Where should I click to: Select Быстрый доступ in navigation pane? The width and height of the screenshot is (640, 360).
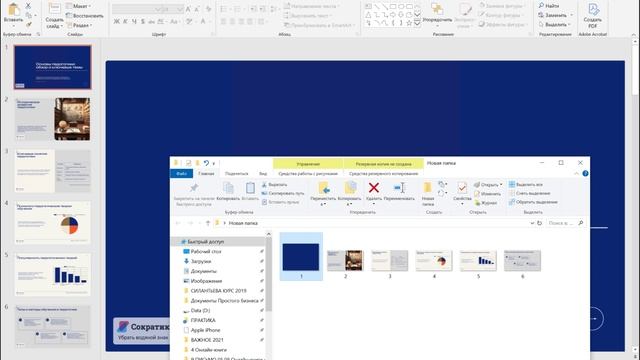[x=219, y=242]
